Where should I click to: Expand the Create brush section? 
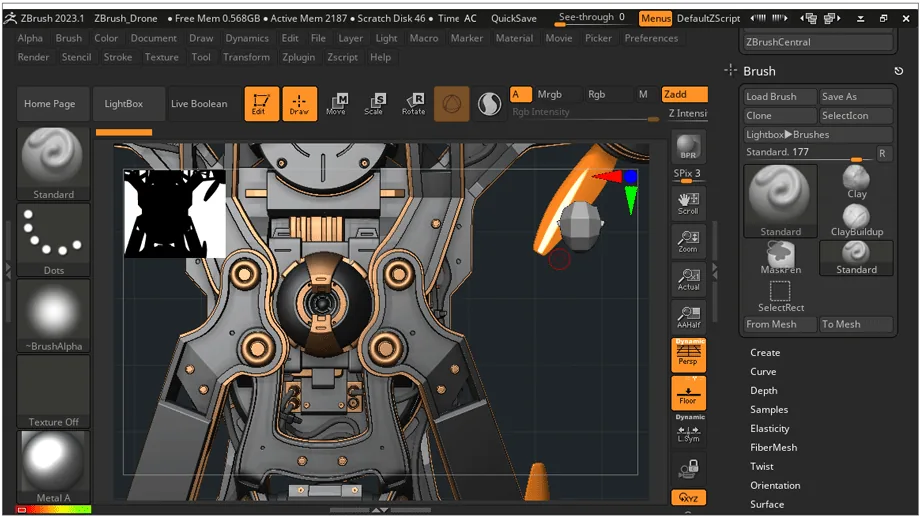coord(765,353)
